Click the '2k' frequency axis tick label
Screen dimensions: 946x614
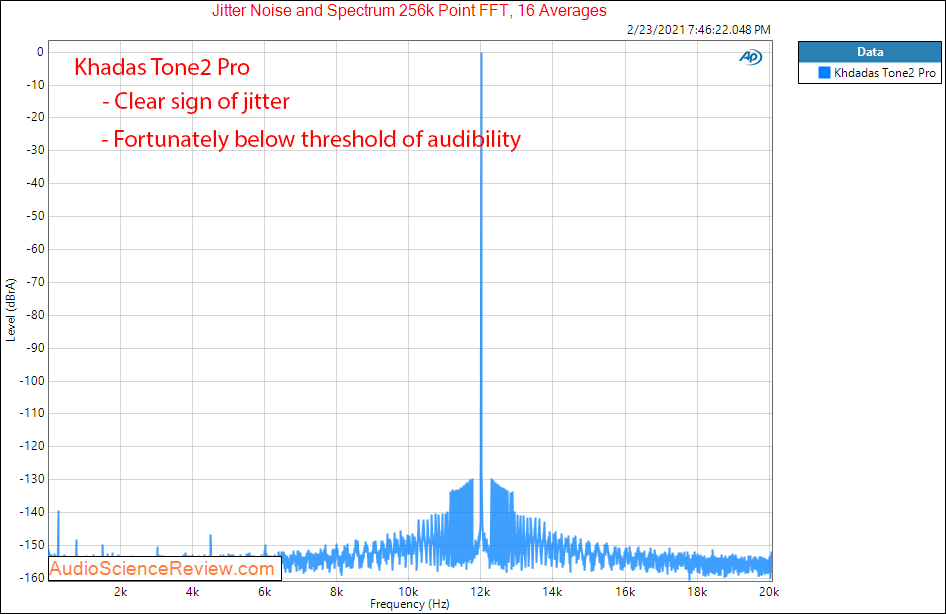[x=121, y=592]
